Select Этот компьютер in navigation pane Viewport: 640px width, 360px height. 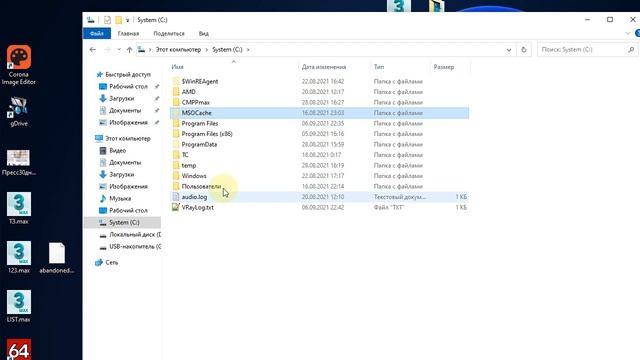(x=127, y=138)
